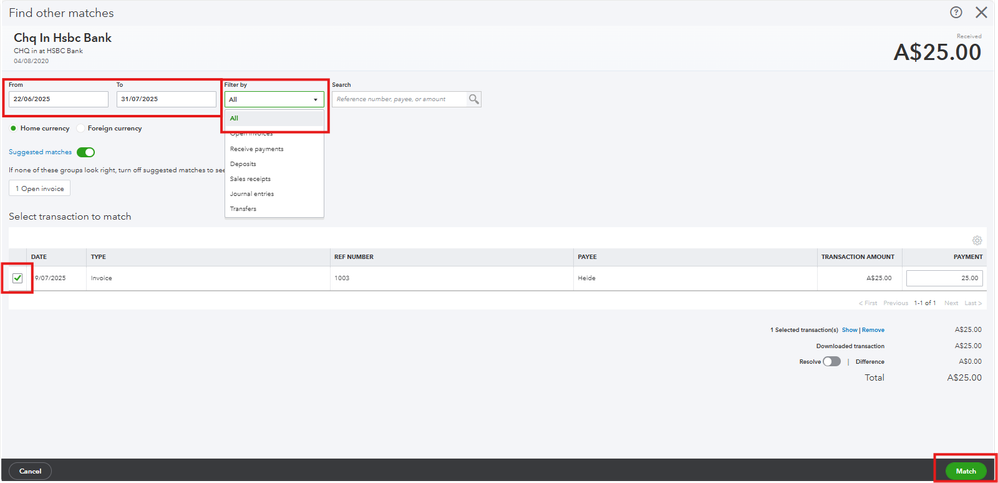Screen dimensions: 998x483
Task: Sort by TRANSACTION AMOUNT column header
Action: [x=858, y=257]
